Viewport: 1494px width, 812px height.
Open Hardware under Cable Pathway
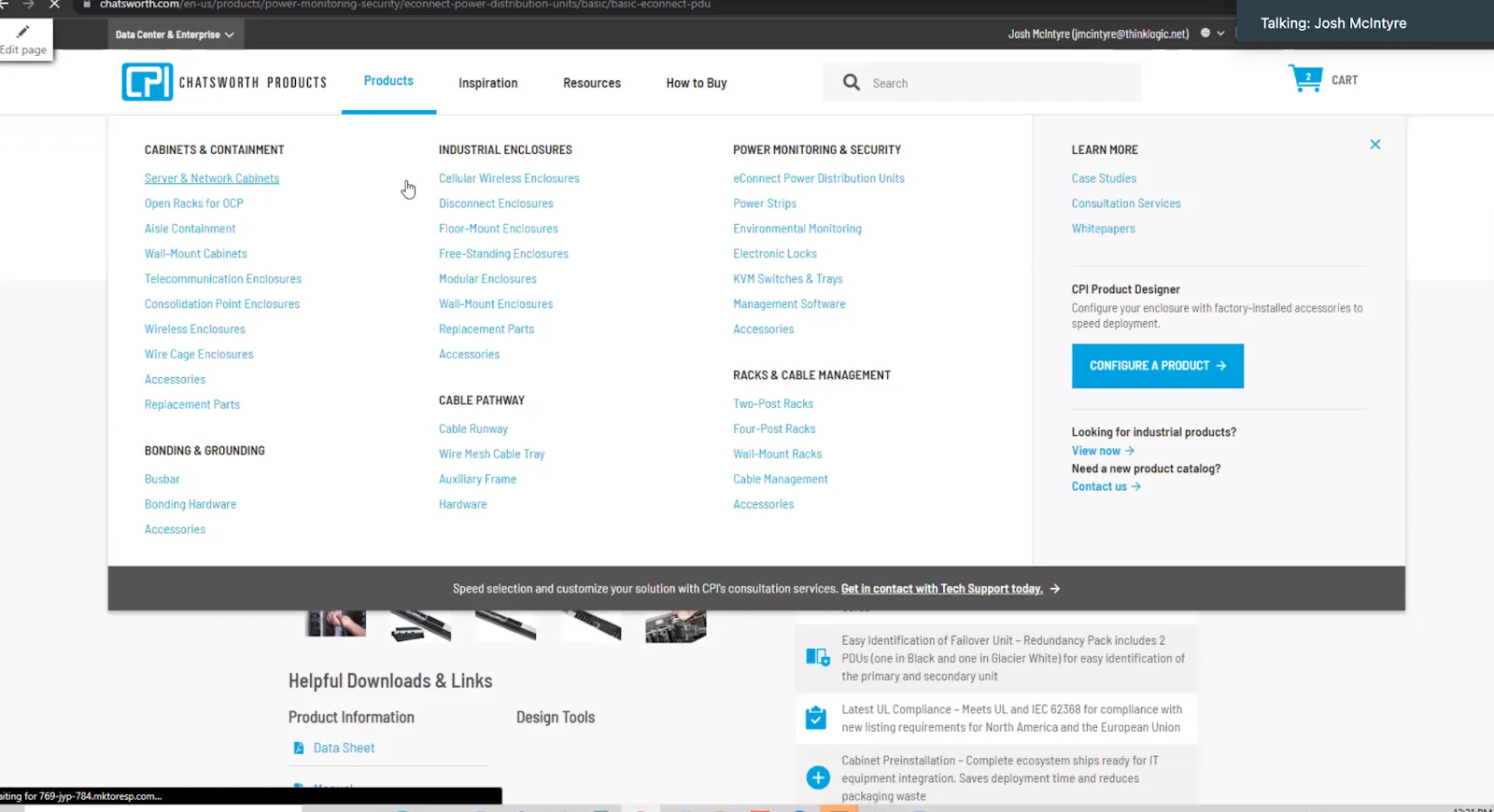point(463,505)
